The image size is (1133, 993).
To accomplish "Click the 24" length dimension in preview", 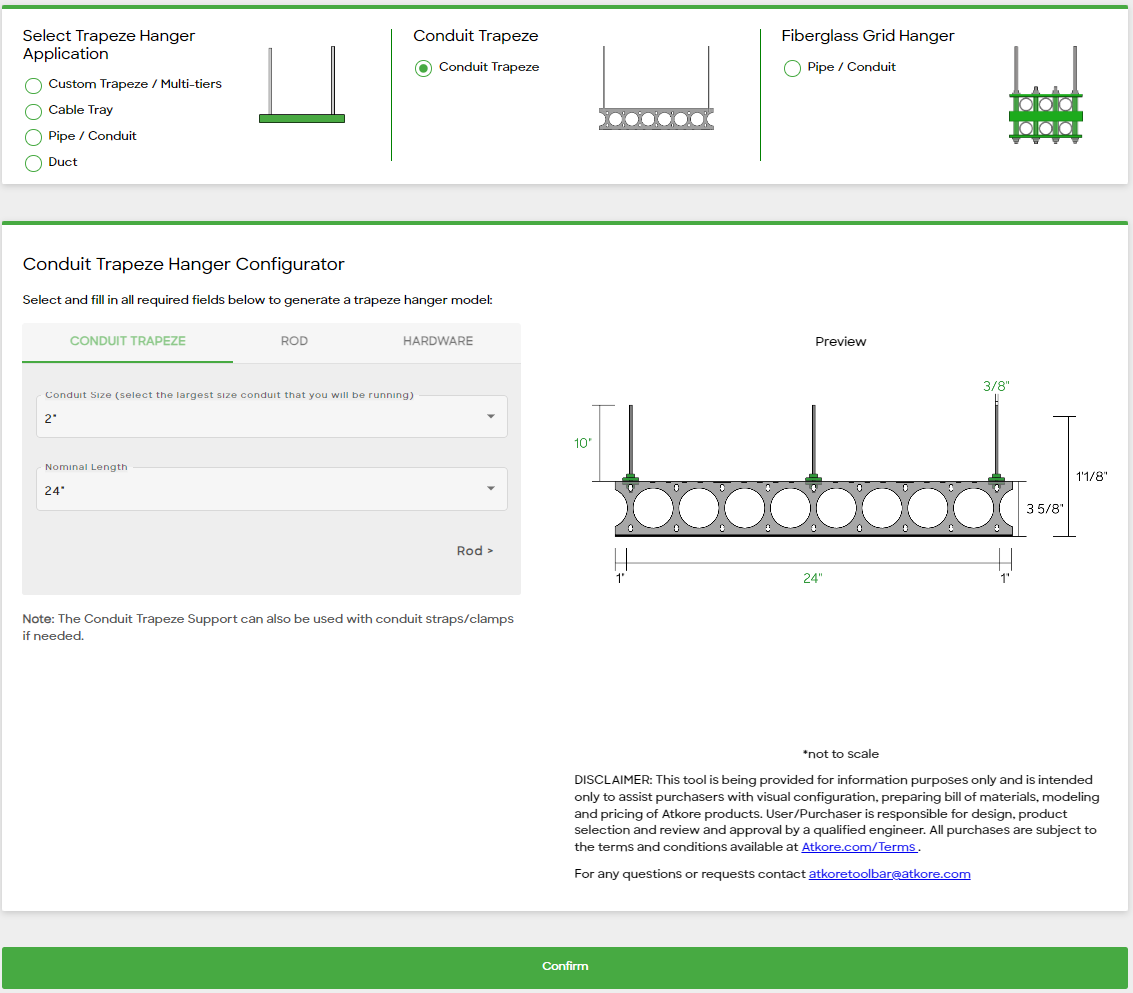I will tap(813, 578).
